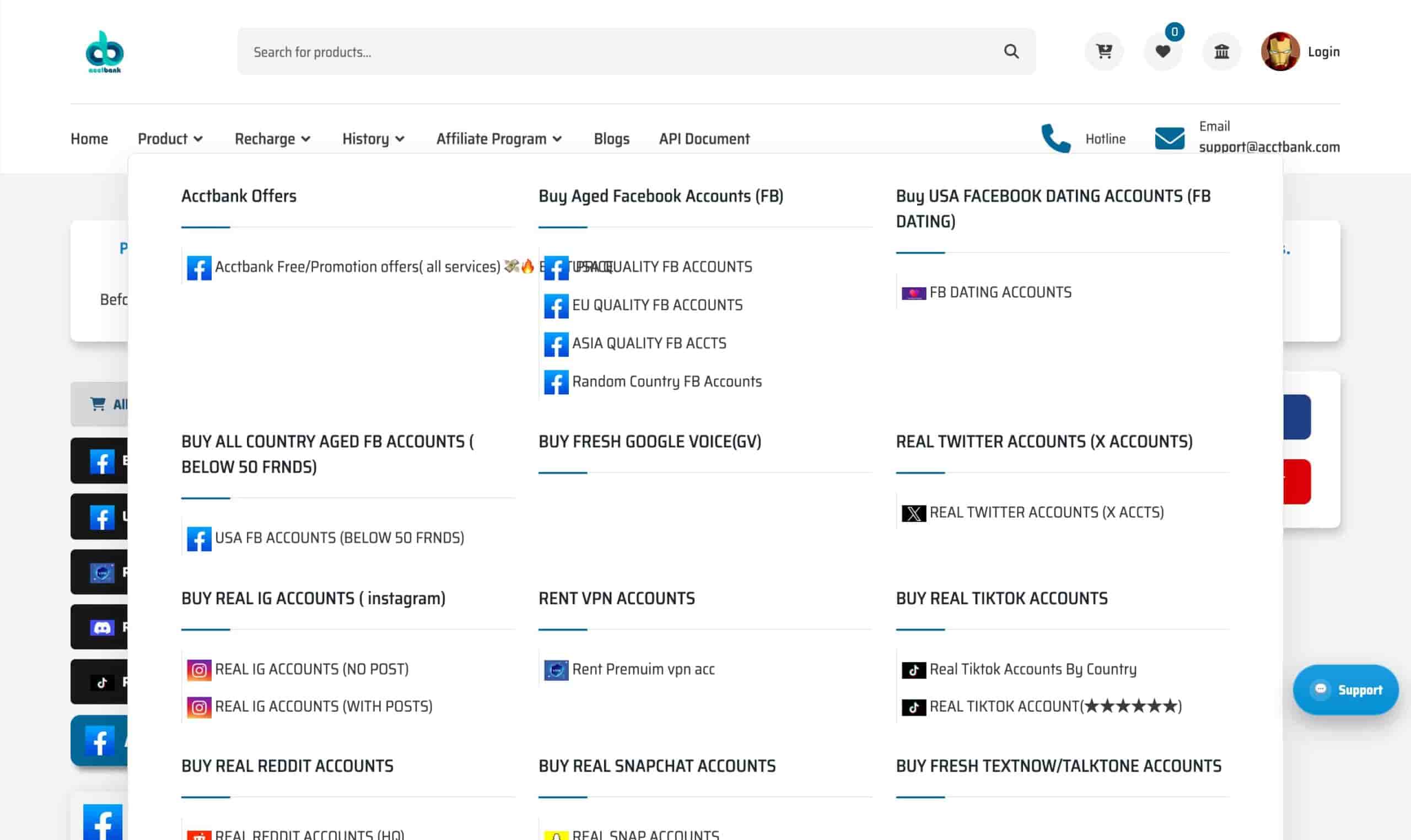The image size is (1411, 840).
Task: Open REAL TWITTER ACCOUNTS (X ACCTS)
Action: coord(1047,512)
